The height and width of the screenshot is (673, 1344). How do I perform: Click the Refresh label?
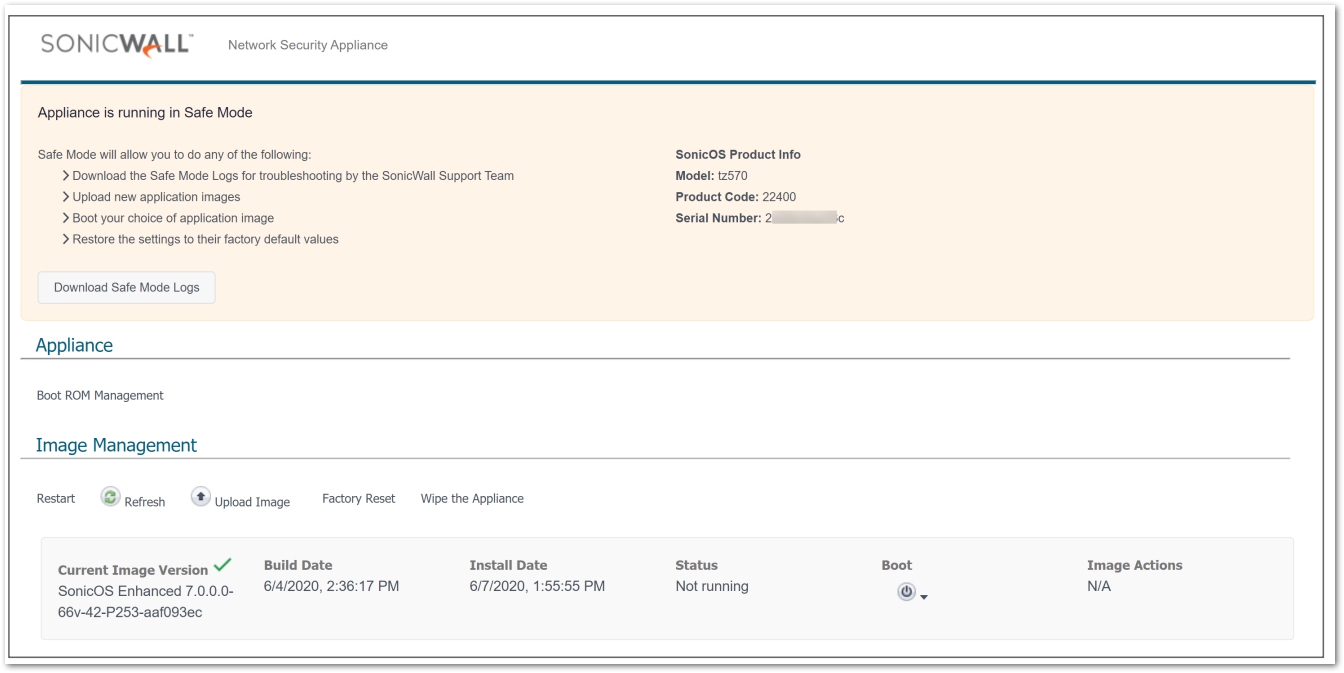pos(145,502)
